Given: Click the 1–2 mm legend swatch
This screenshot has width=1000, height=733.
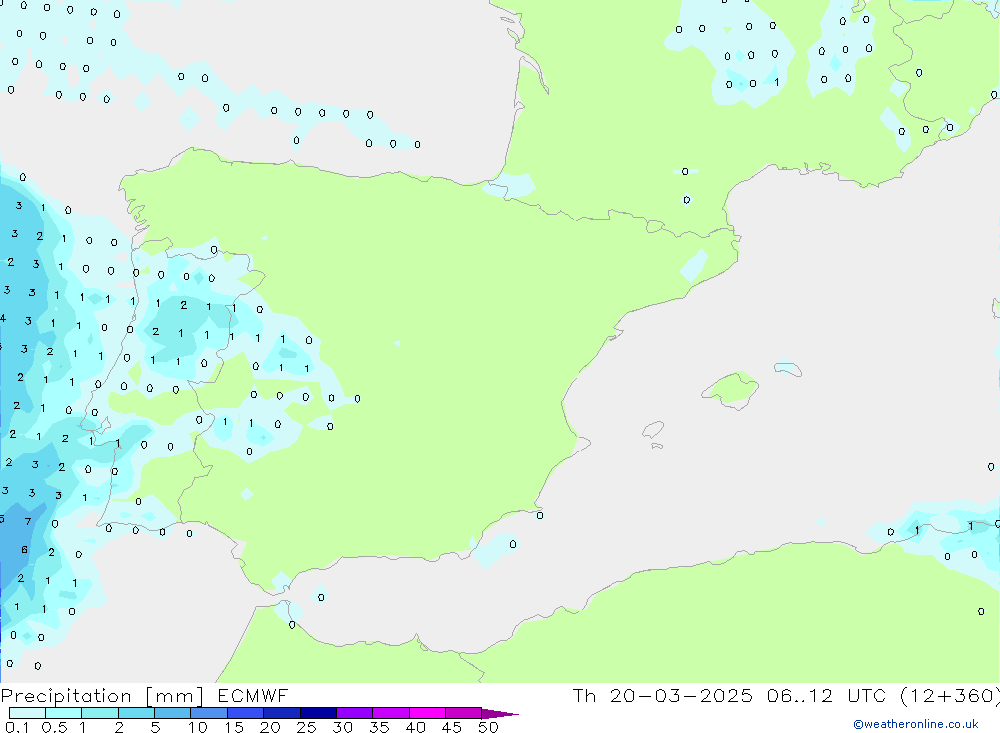Looking at the screenshot, I should [x=100, y=713].
